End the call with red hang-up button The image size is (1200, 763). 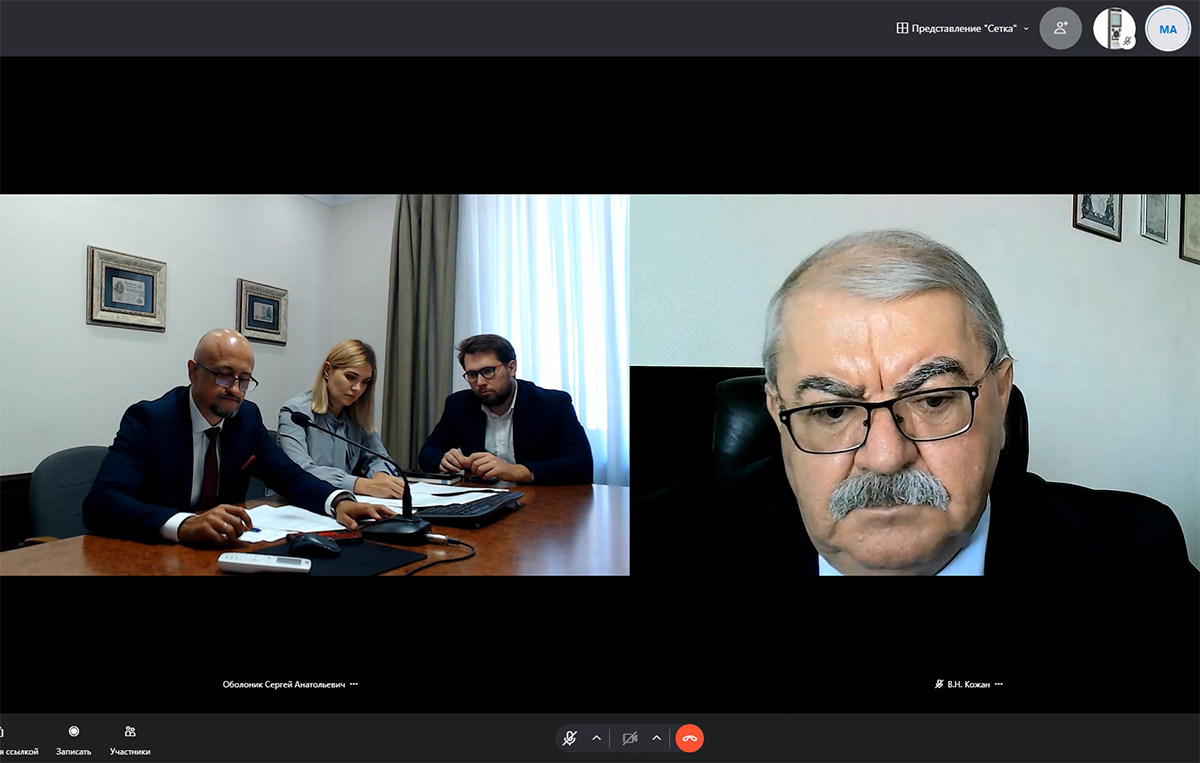[x=690, y=738]
